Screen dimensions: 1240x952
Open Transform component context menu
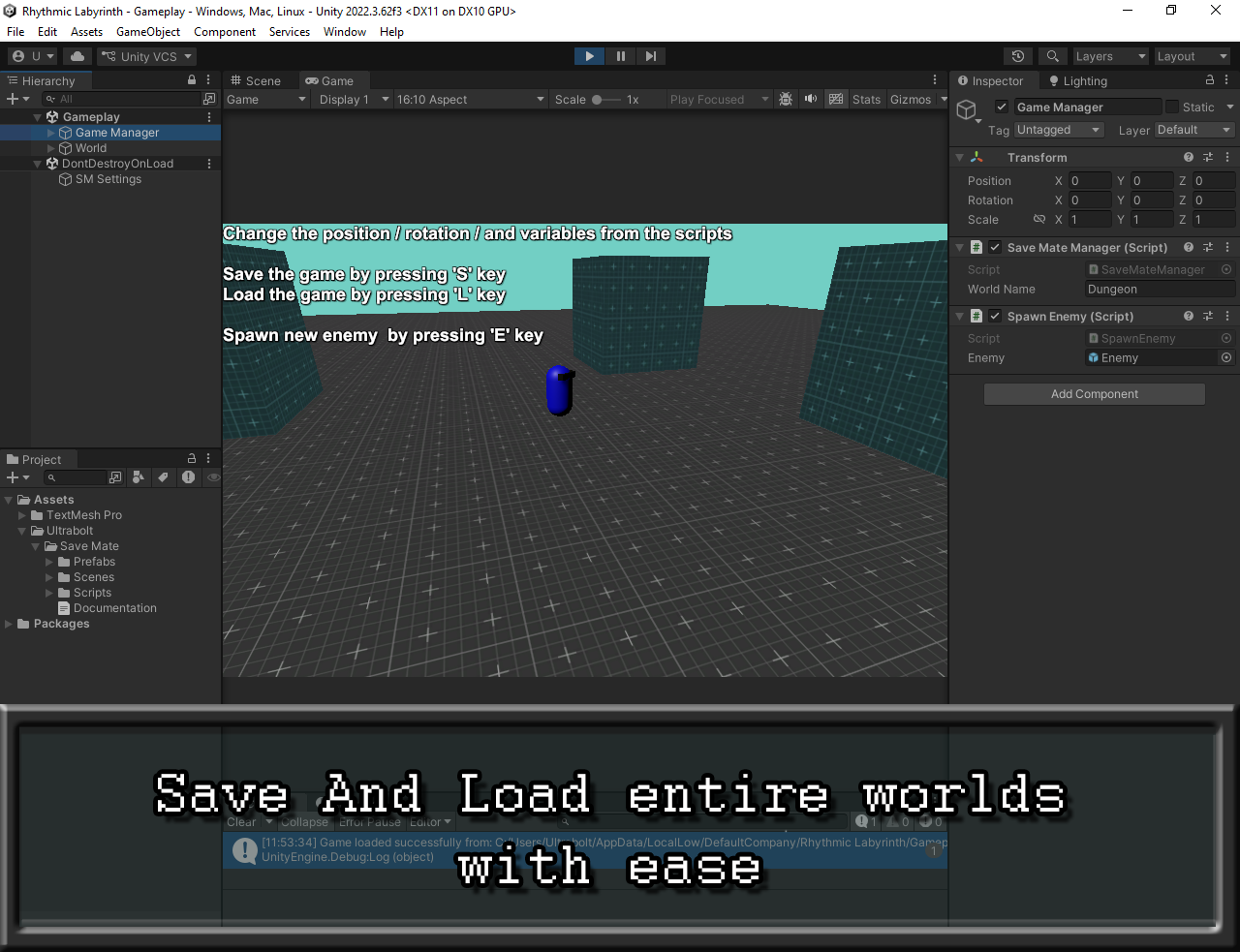coord(1227,157)
